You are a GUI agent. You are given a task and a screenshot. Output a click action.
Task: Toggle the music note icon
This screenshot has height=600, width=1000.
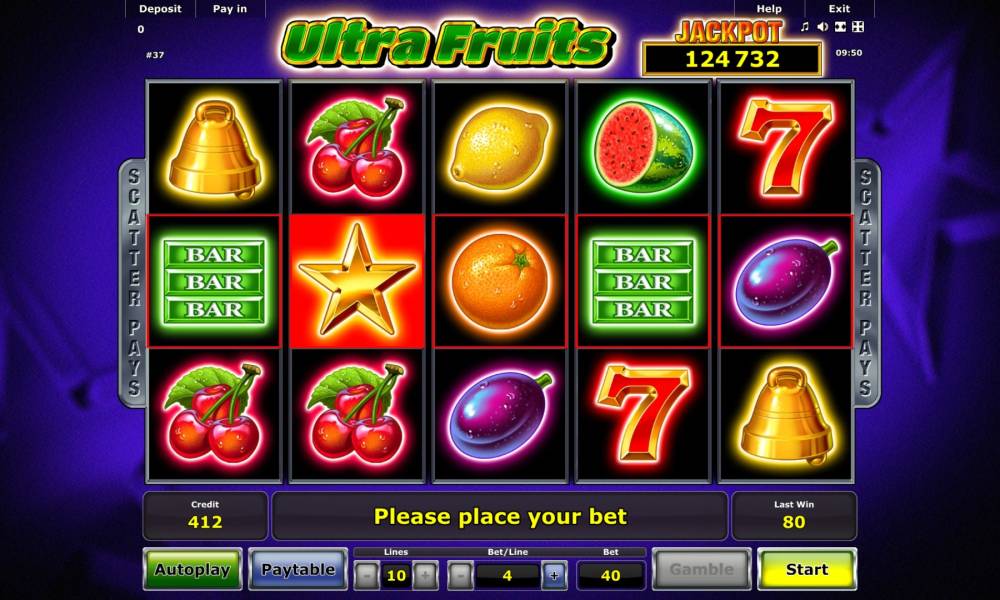(805, 27)
